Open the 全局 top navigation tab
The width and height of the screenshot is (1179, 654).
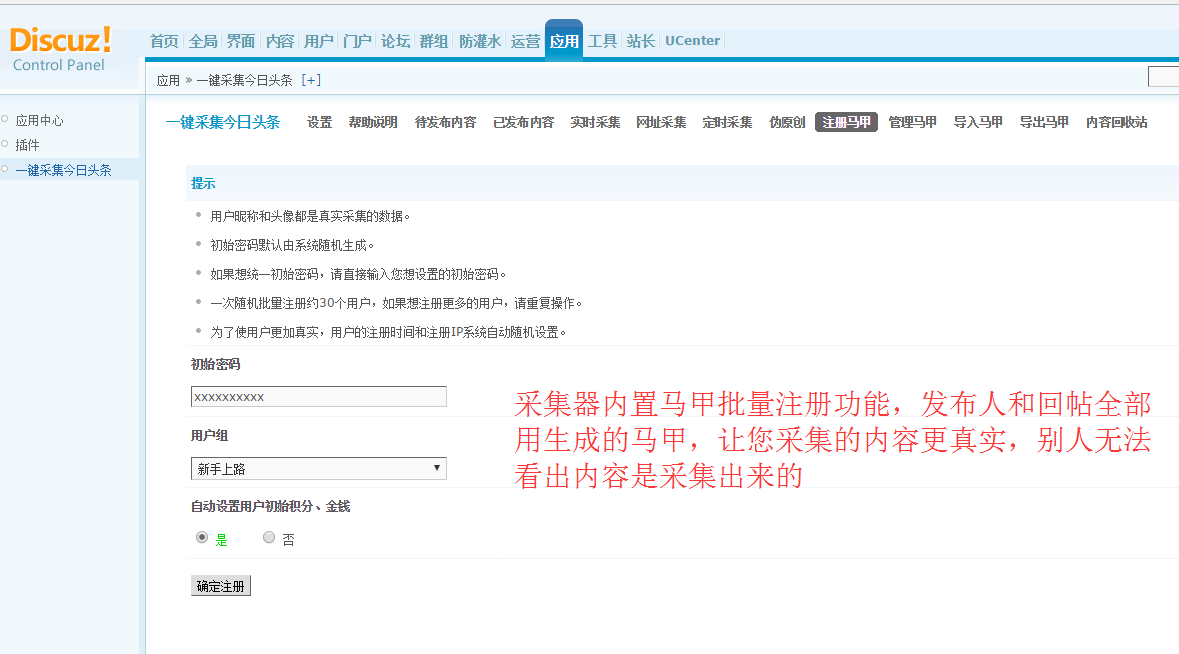click(x=203, y=41)
